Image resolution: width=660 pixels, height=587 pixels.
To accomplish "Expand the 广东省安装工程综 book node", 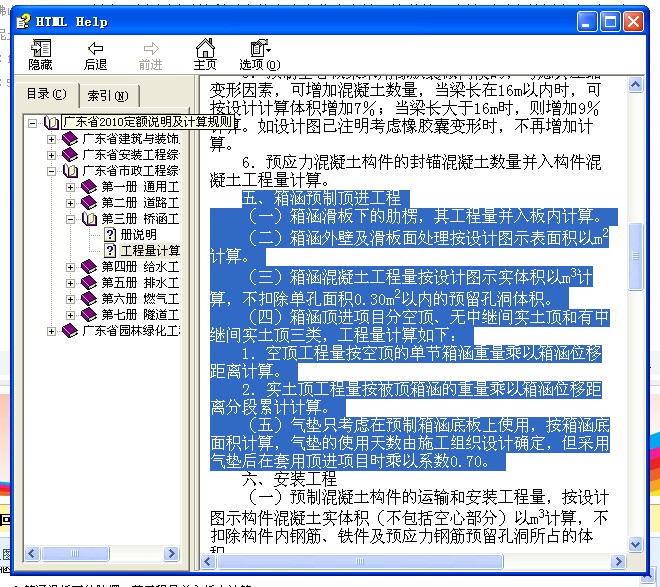I will (x=51, y=155).
